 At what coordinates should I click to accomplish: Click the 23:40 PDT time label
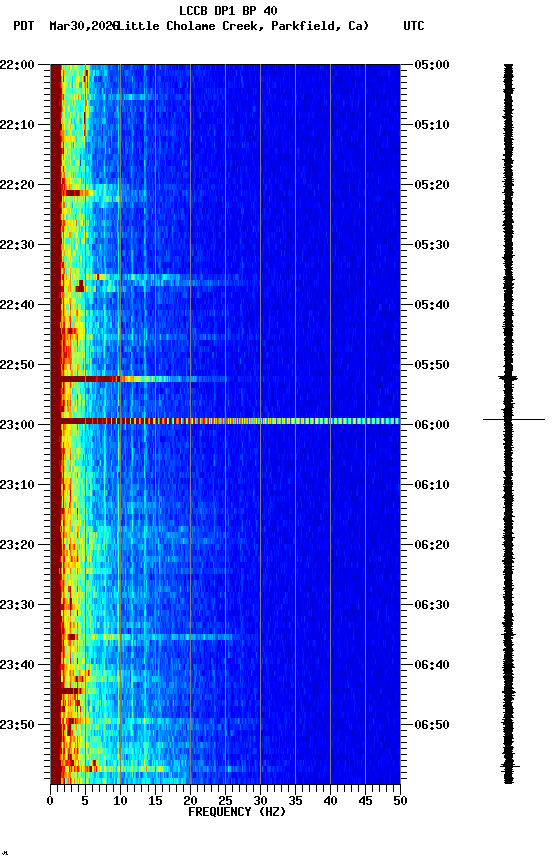pyautogui.click(x=17, y=665)
